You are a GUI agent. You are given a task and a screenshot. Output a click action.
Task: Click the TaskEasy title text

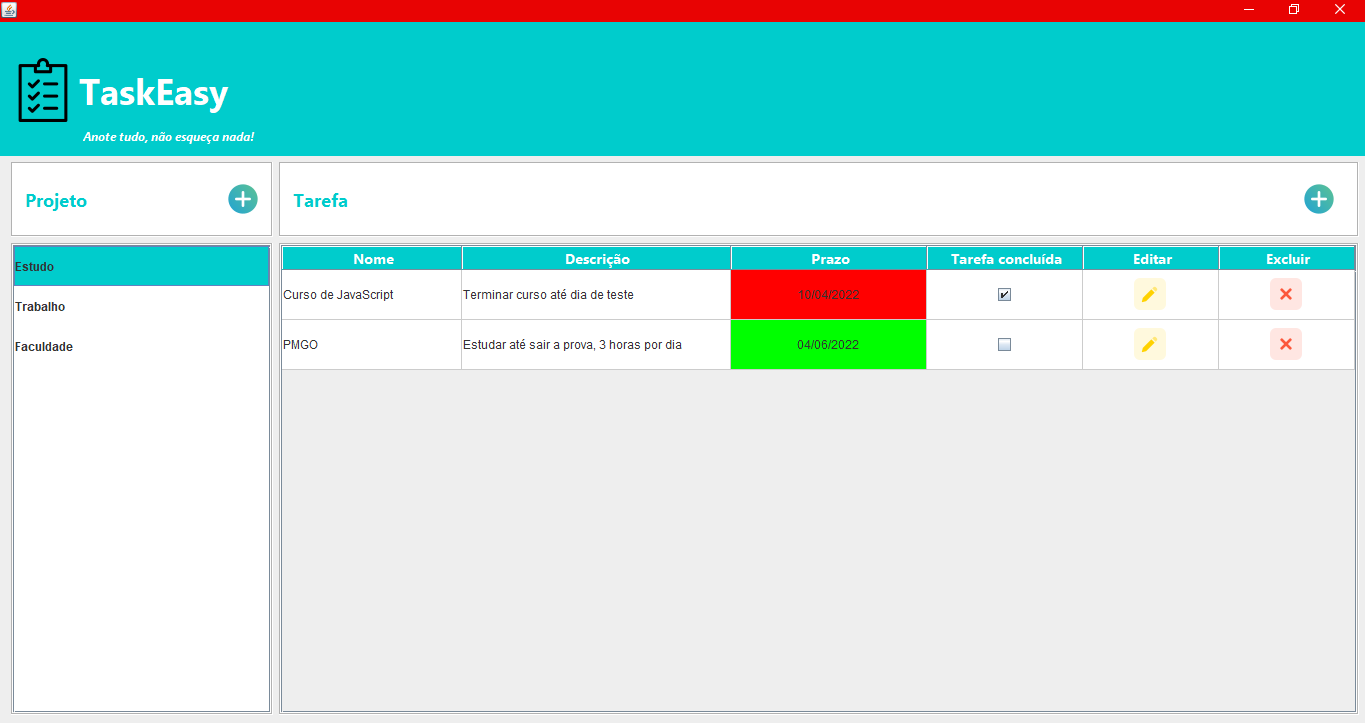point(152,93)
